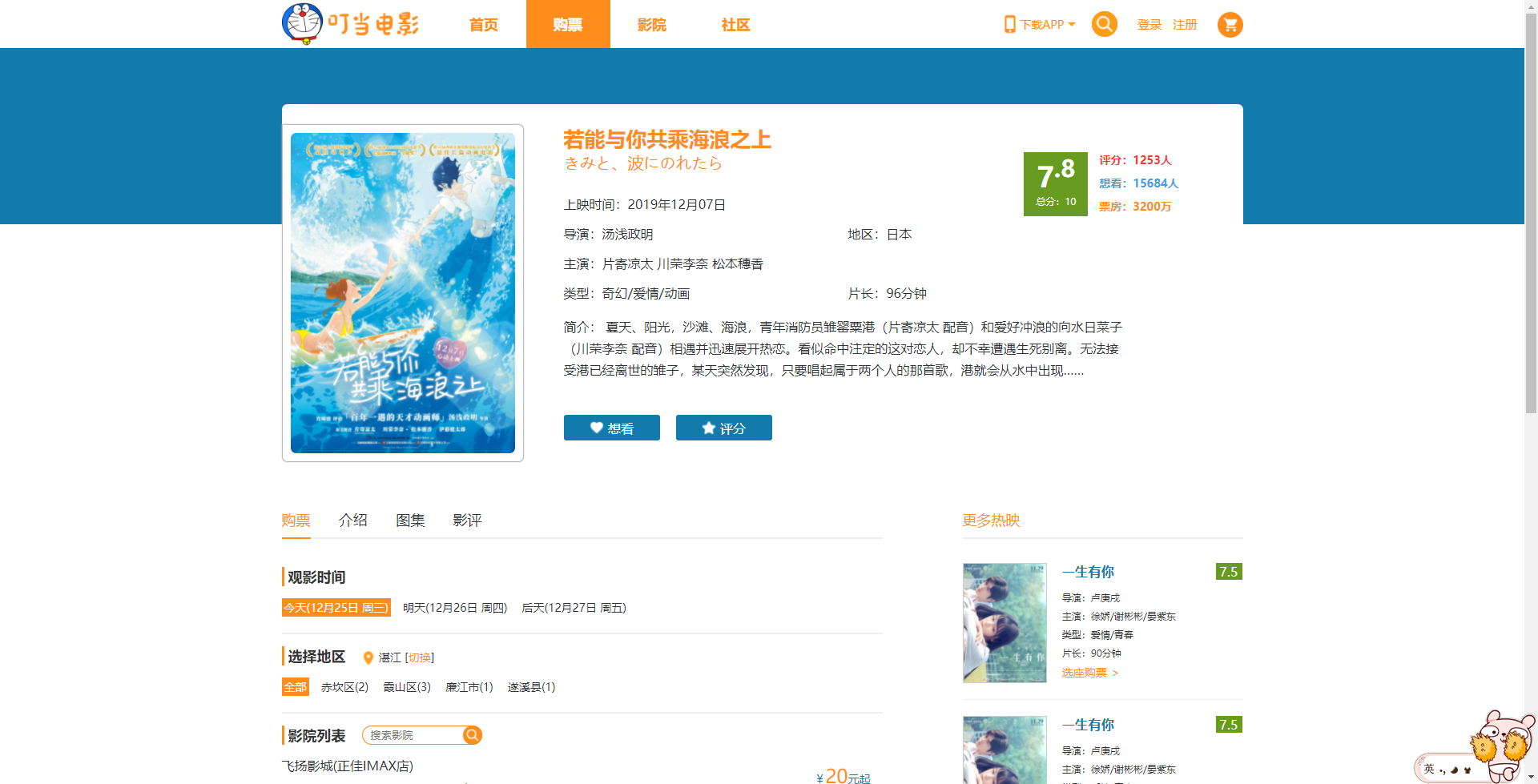Select the 购票 section tab
This screenshot has width=1538, height=784.
click(296, 521)
